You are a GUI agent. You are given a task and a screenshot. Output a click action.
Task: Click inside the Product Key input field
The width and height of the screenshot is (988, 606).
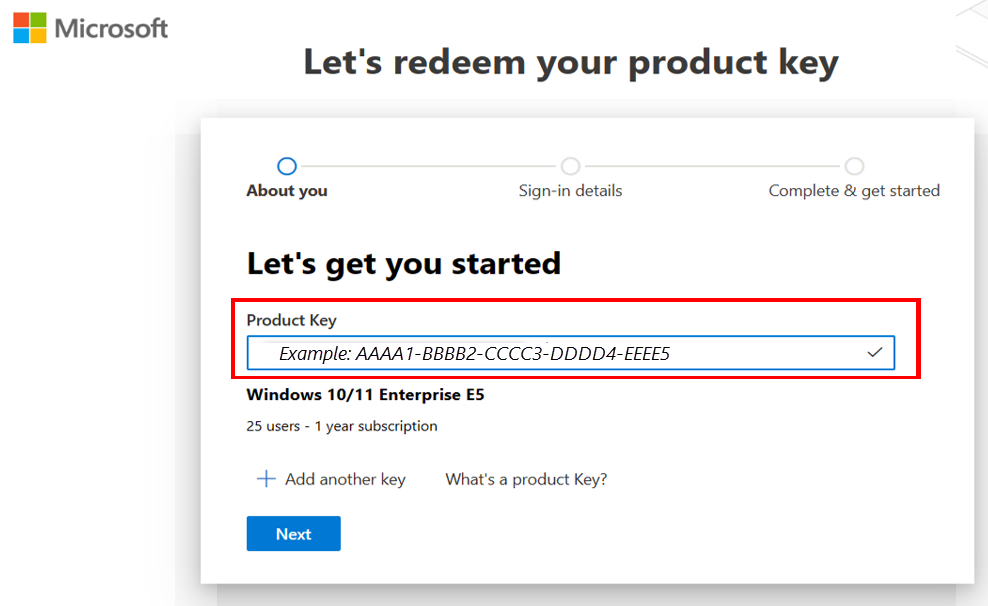[x=570, y=352]
